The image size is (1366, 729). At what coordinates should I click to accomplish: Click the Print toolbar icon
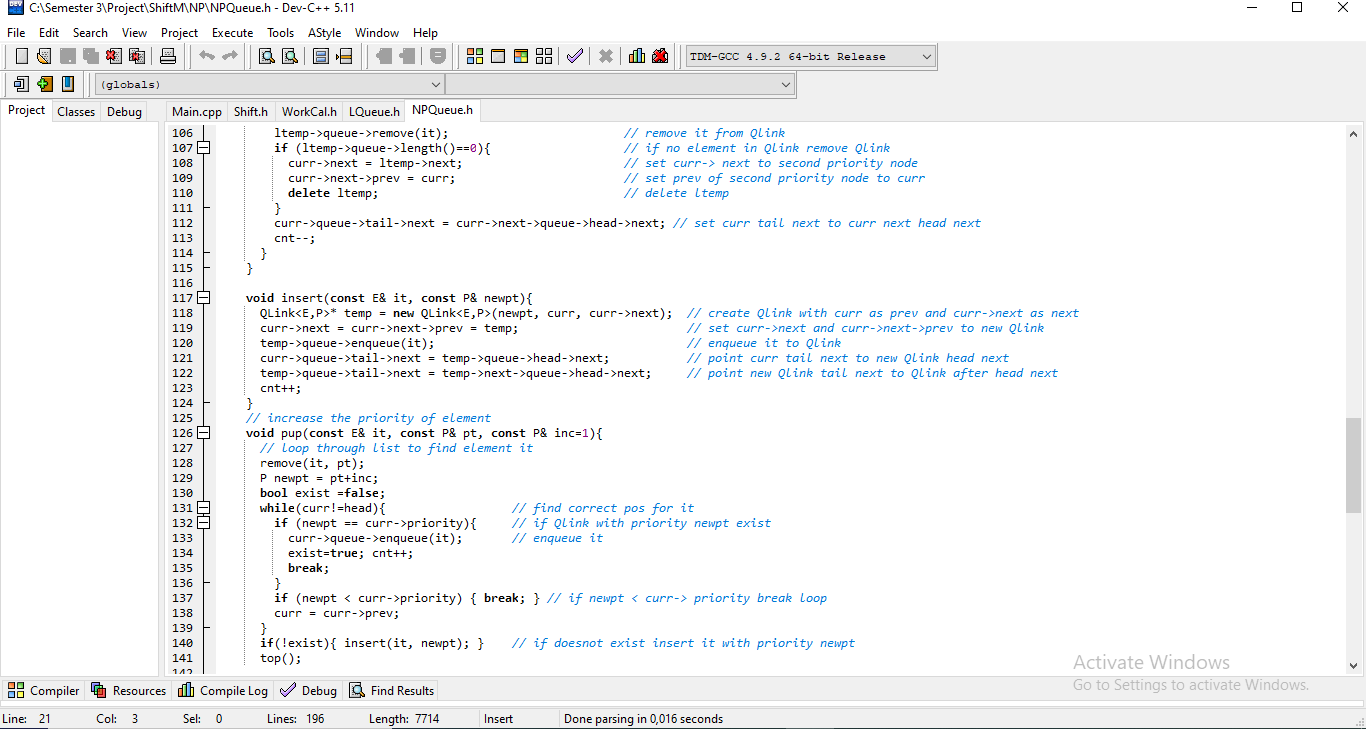pos(168,56)
